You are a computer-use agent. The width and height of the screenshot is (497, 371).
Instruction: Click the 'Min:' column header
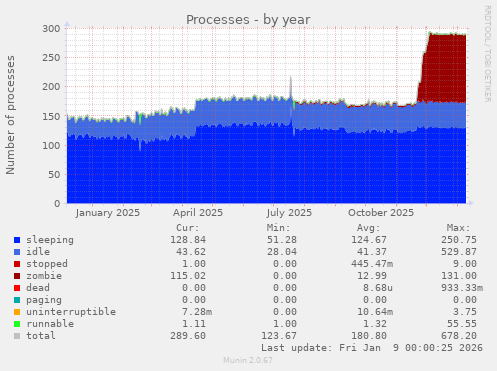pyautogui.click(x=278, y=228)
